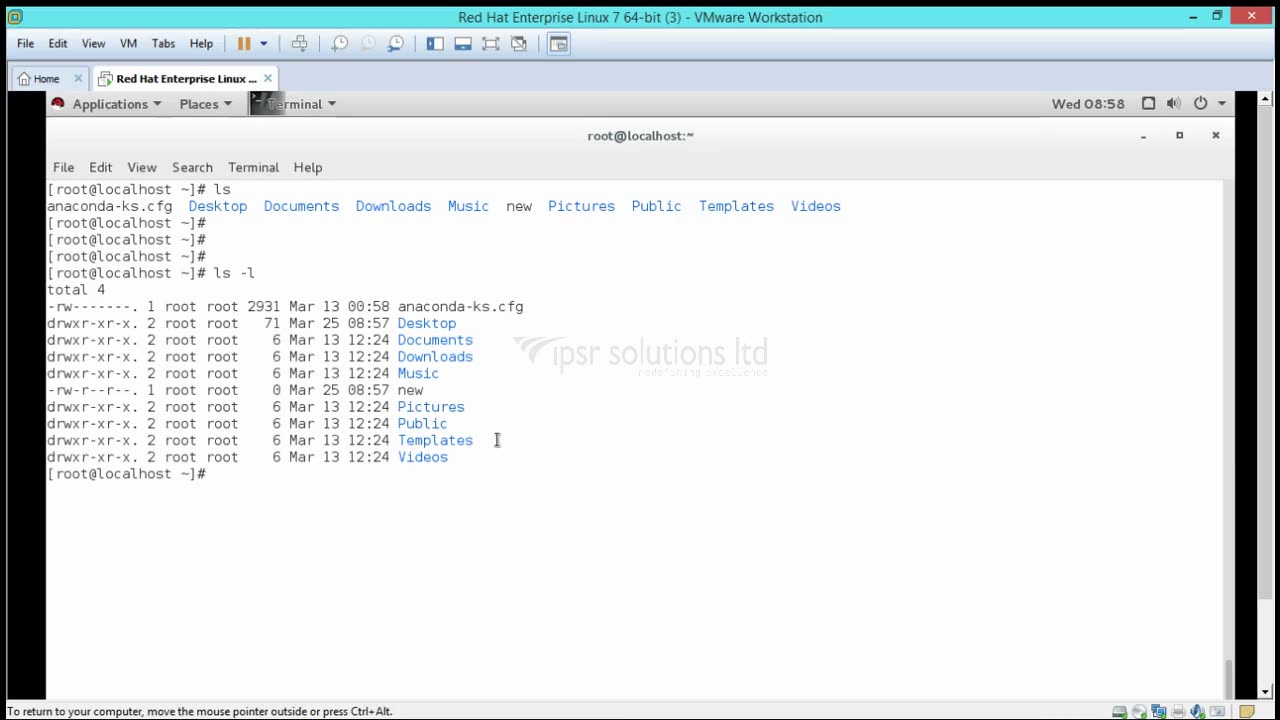1280x720 pixels.
Task: Click Pictures in the ls -l listing
Action: point(431,407)
